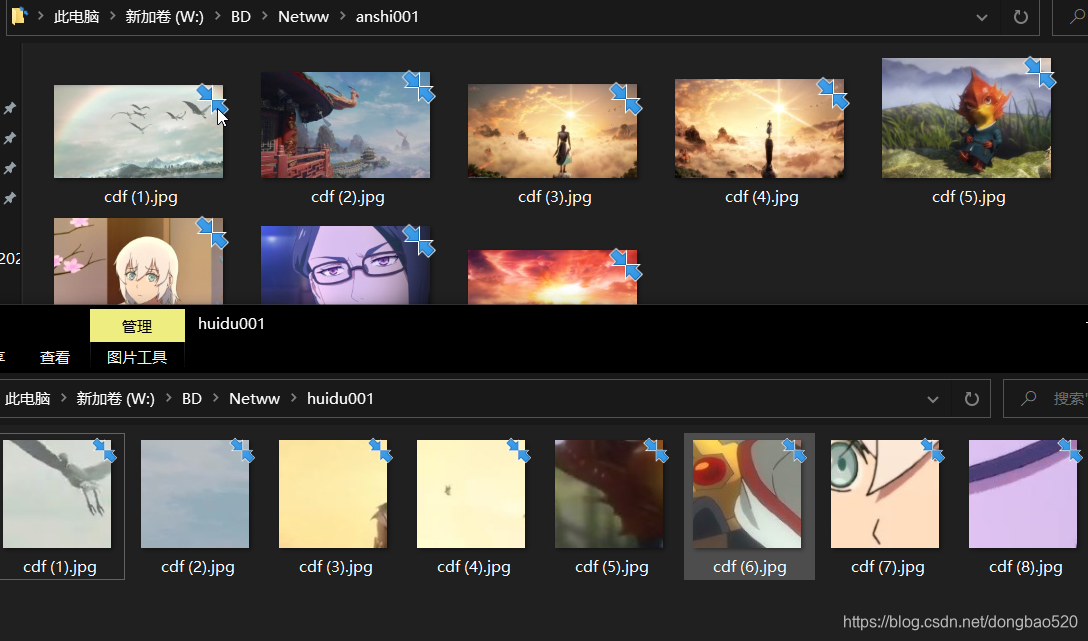Select bird claw thumbnail cdf (1).jpg in huidu001
1088x641 pixels.
click(x=57, y=494)
